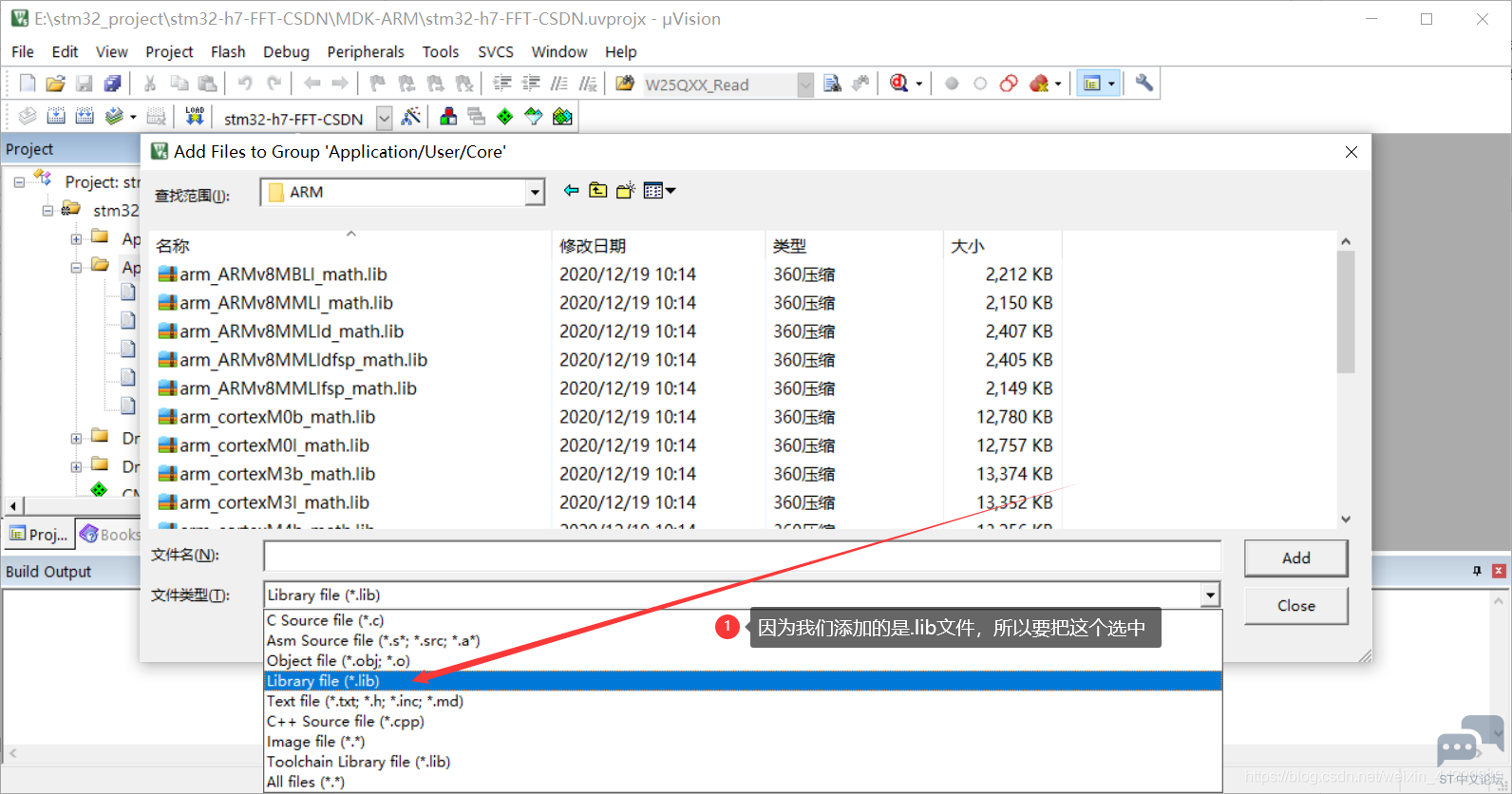Viewport: 1512px width, 794px height.
Task: Open the file type combo box arrow
Action: (x=1210, y=595)
